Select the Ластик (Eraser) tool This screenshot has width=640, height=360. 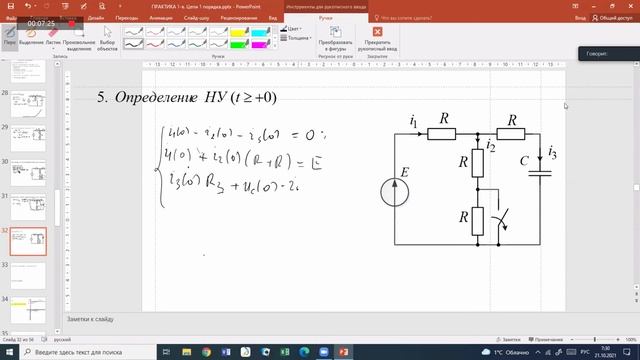click(x=53, y=35)
